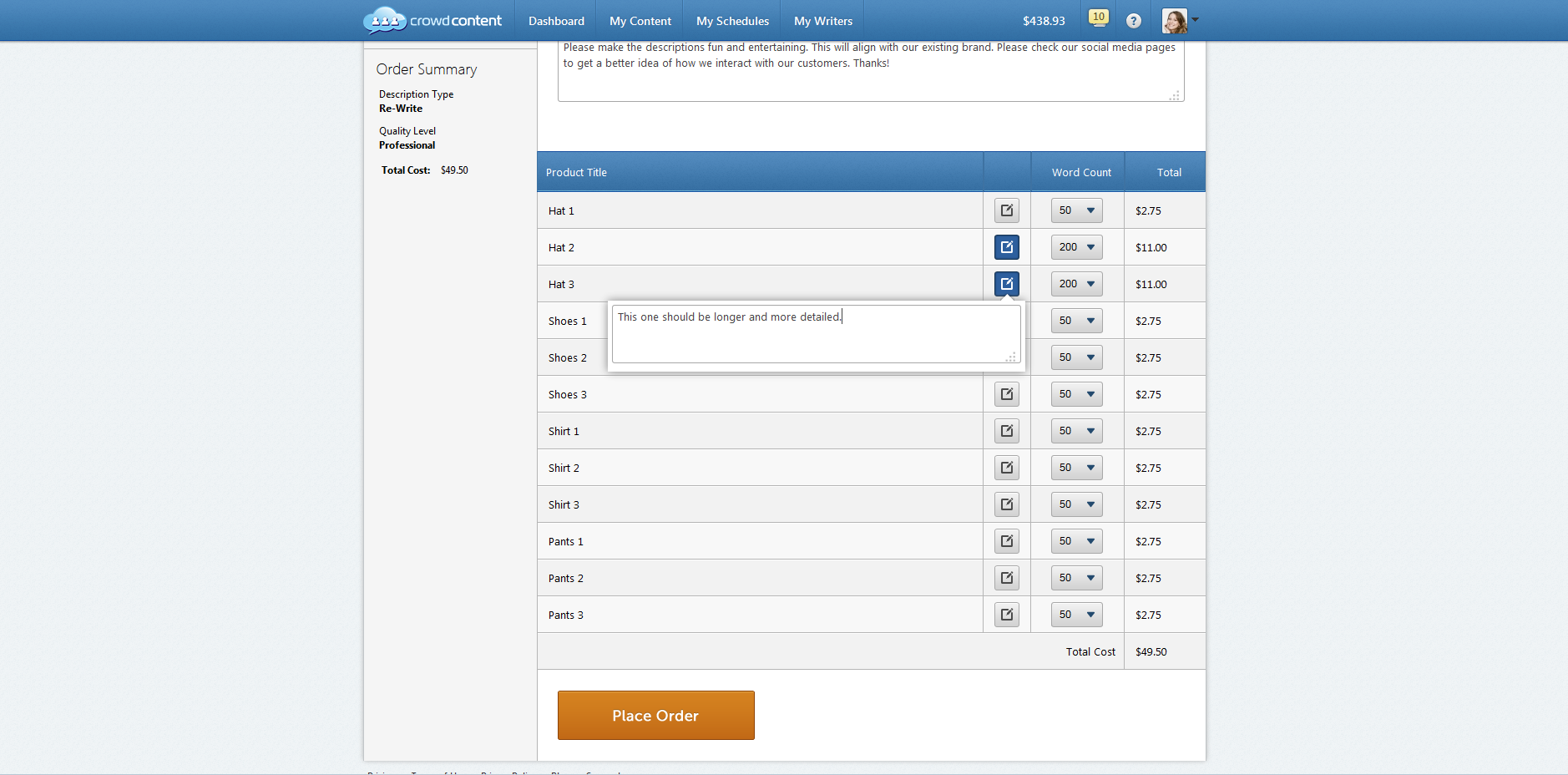Open the help question mark icon
The image size is (1568, 775).
coord(1133,21)
